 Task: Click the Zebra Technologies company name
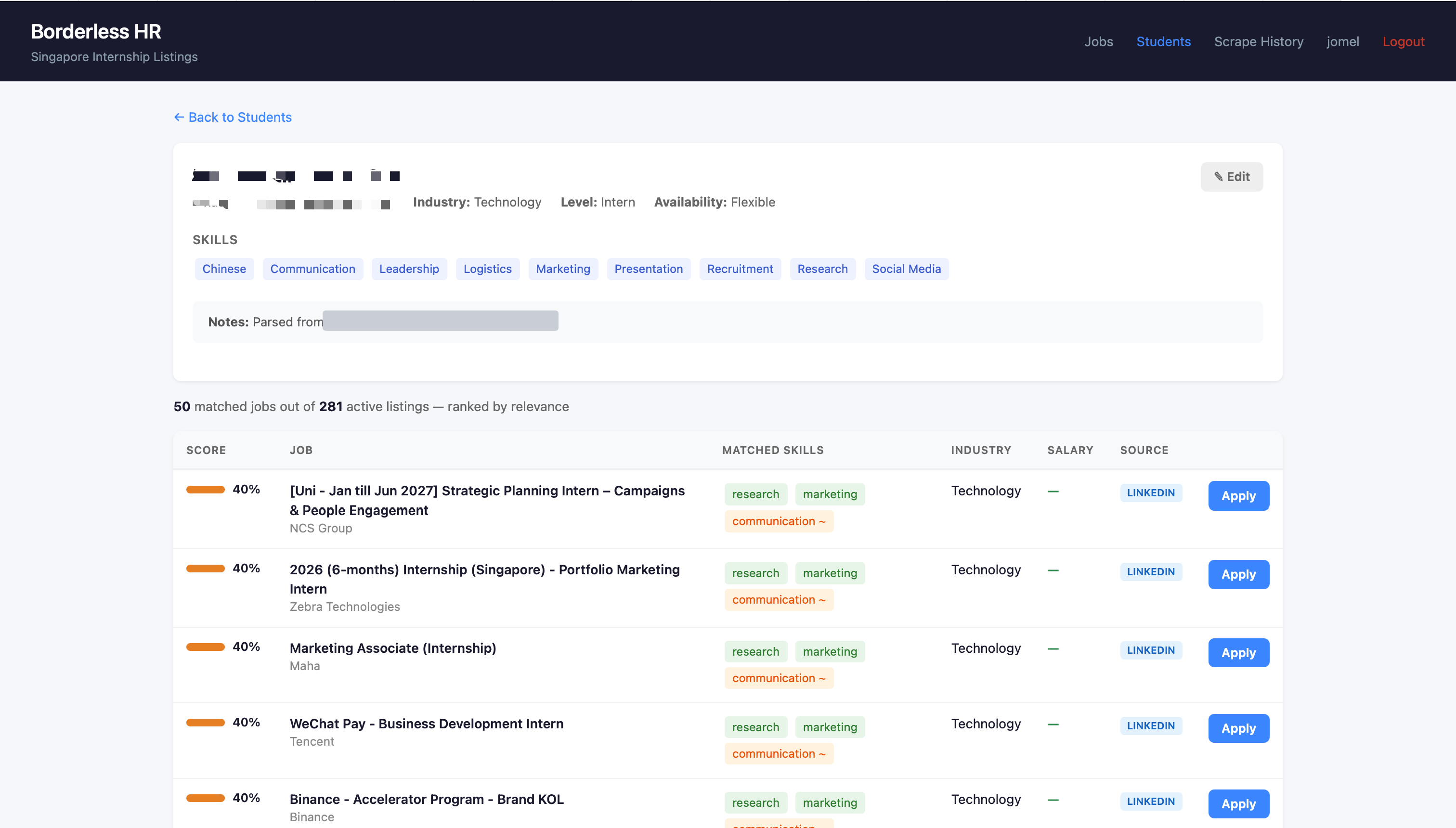(345, 607)
